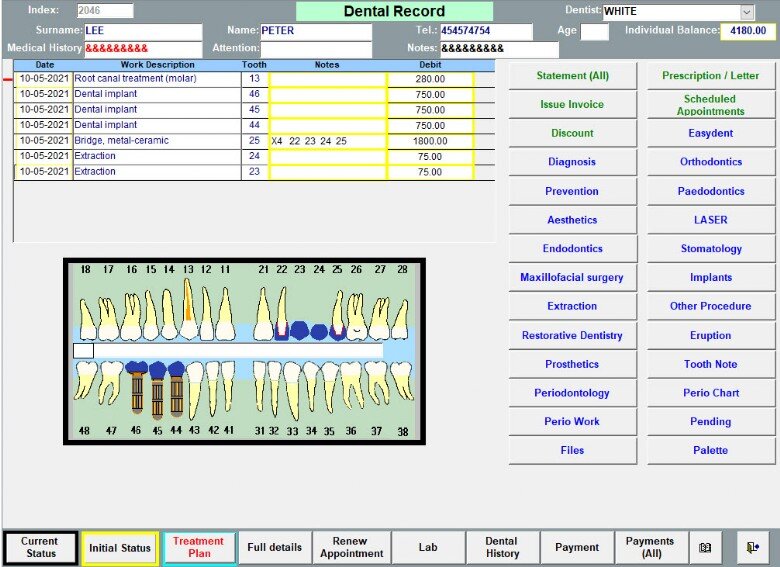Image resolution: width=780 pixels, height=567 pixels.
Task: Switch to Treatment Plan tab
Action: [198, 548]
